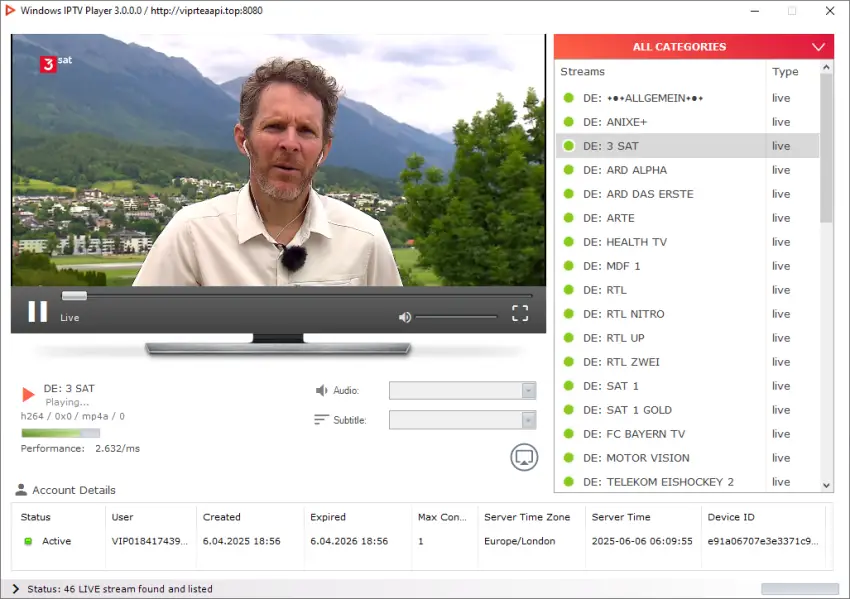Image resolution: width=850 pixels, height=599 pixels.
Task: Click the stream list scrollbar thumb
Action: click(826, 147)
